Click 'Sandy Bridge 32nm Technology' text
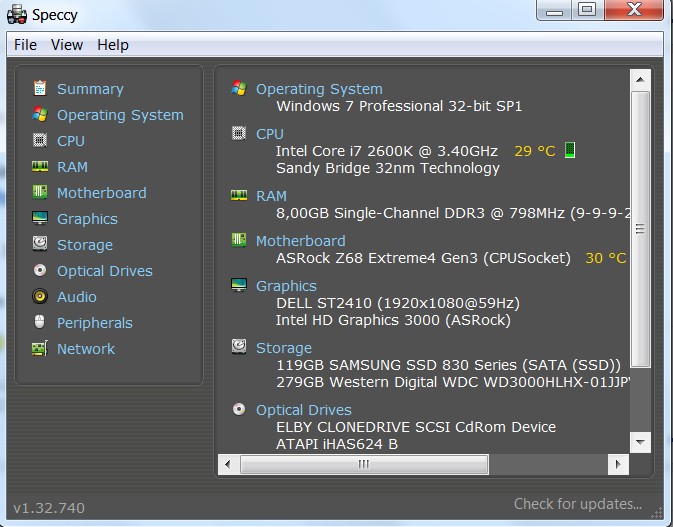 coord(388,168)
